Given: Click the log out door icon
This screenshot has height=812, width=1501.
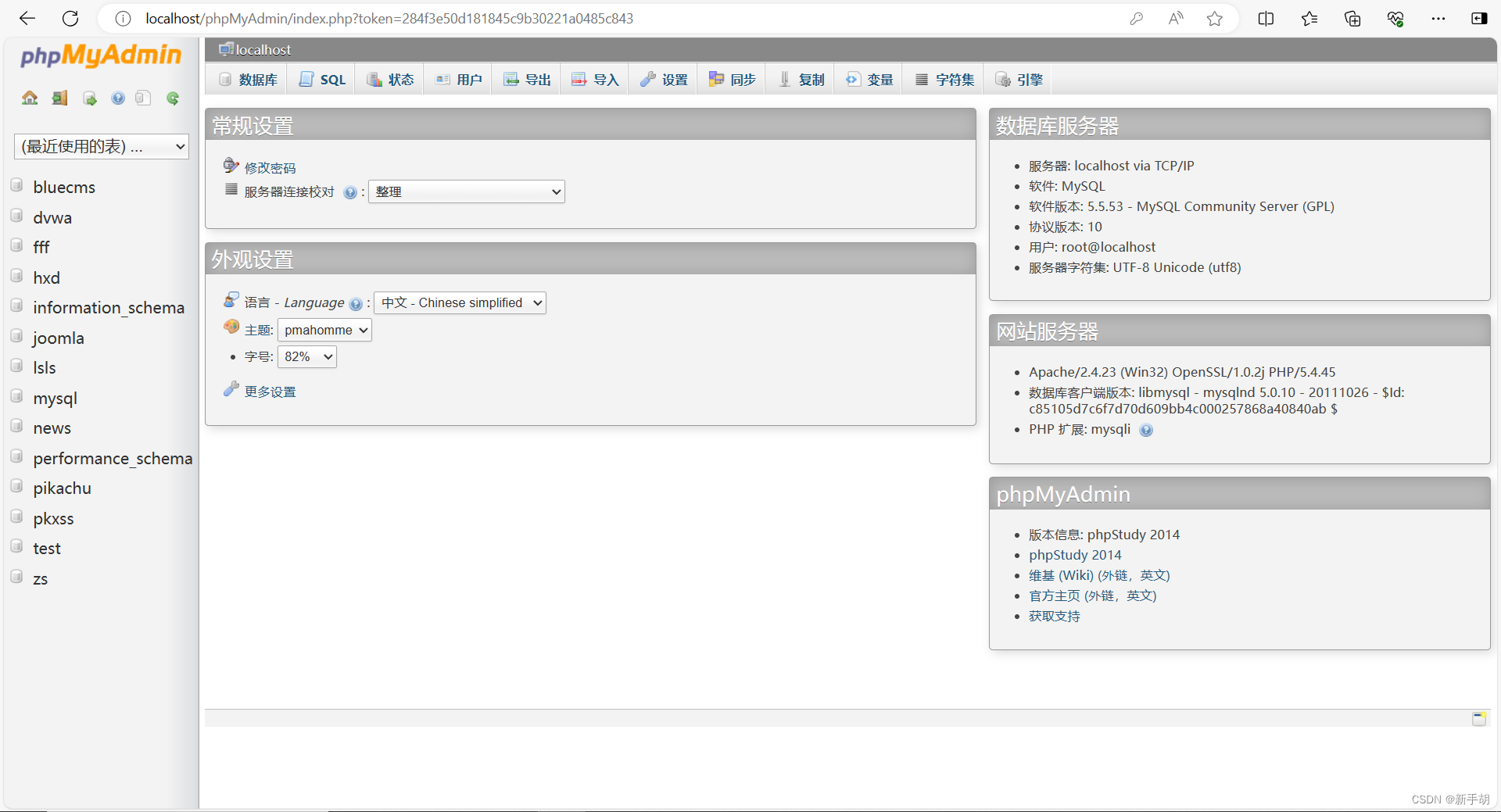Looking at the screenshot, I should point(59,98).
